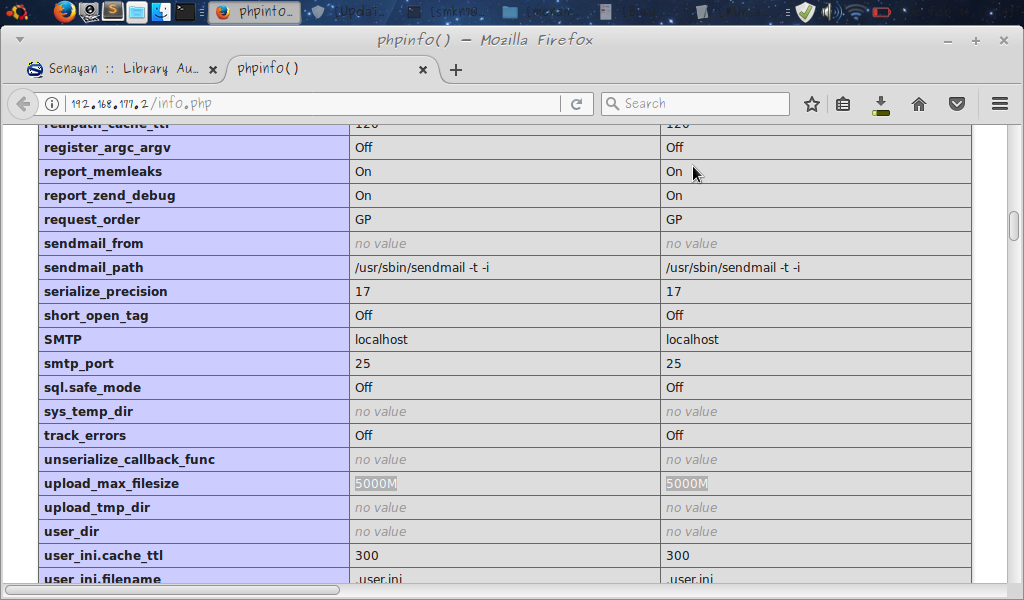Screen dimensions: 1024x600
Task: Click the back navigation button
Action: point(22,103)
